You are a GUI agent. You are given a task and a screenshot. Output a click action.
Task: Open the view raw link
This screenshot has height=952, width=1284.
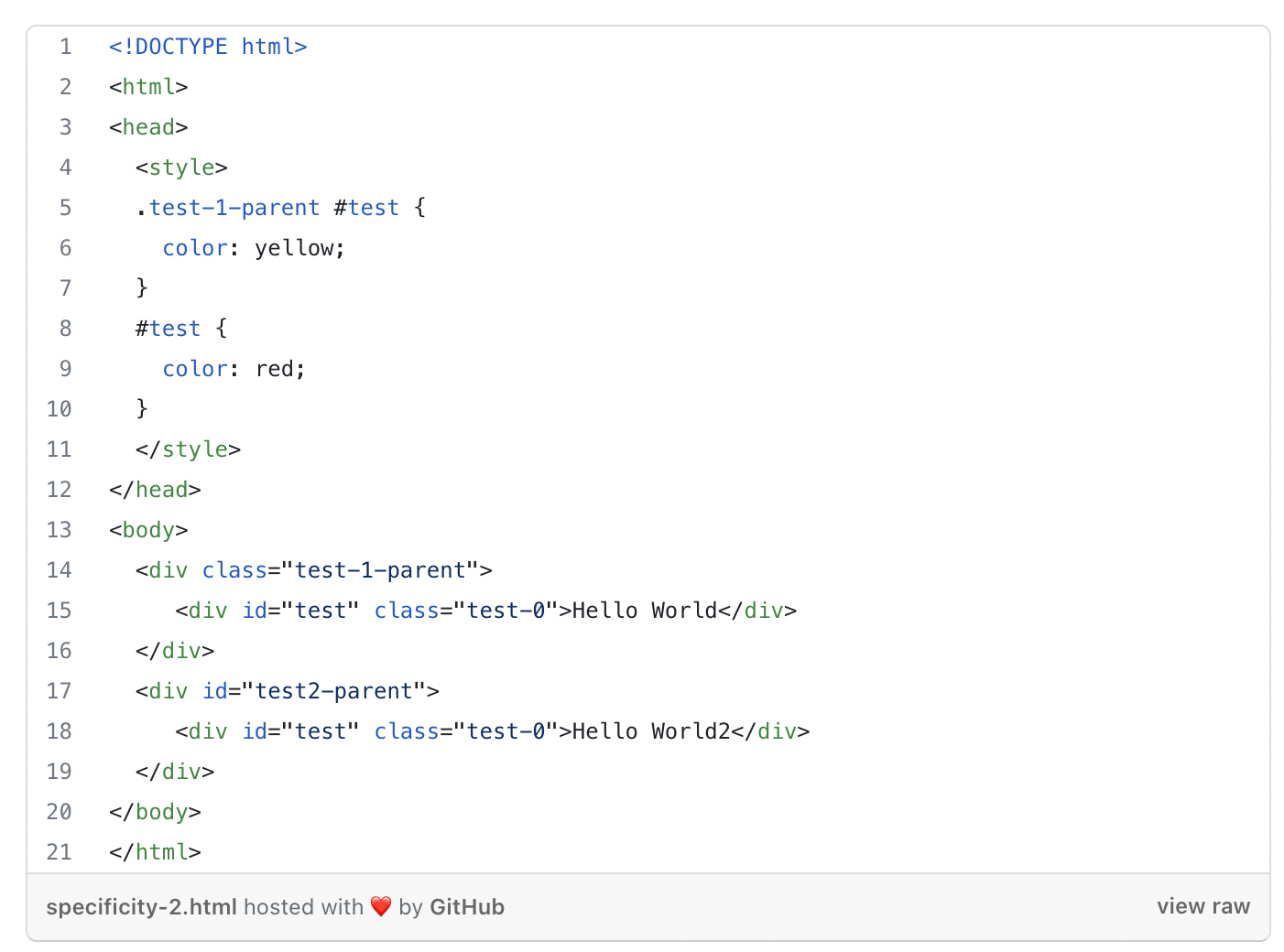(1203, 906)
